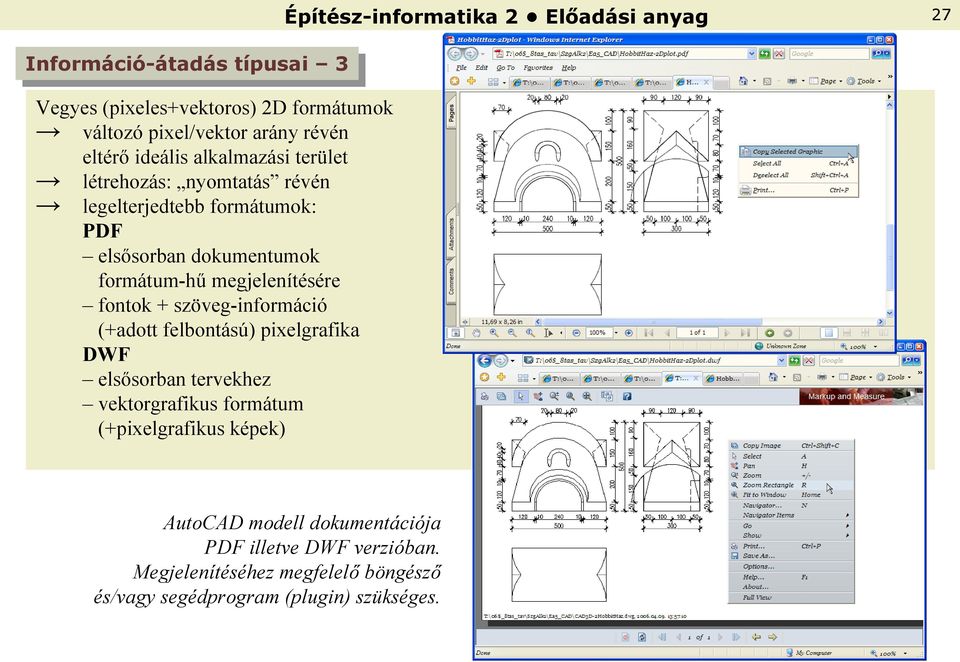960x662 pixels.
Task: Select the Hand tool in PDF viewer toolbar
Action: (x=476, y=333)
